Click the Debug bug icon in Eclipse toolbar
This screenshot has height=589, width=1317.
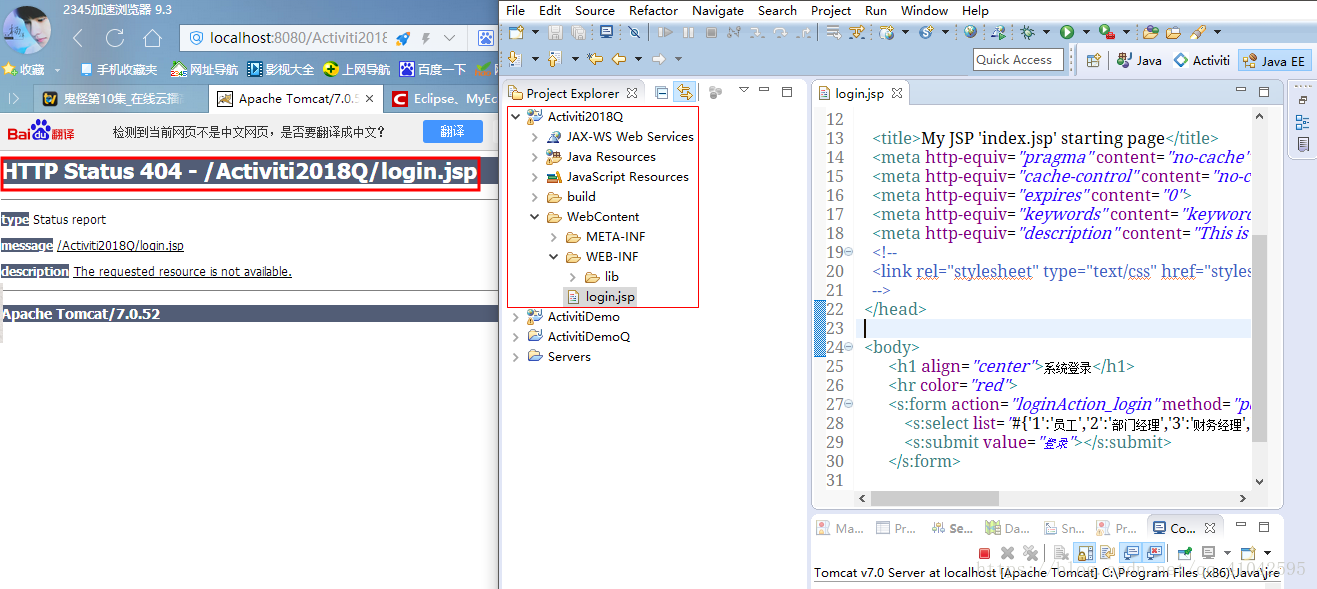coord(1027,32)
